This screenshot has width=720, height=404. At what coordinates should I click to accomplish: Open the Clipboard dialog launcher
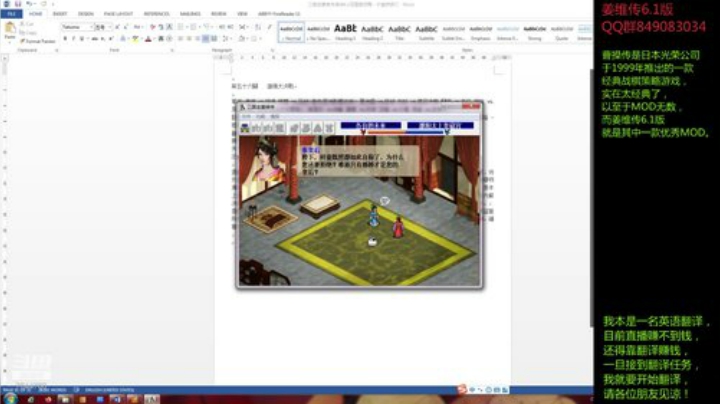point(56,50)
